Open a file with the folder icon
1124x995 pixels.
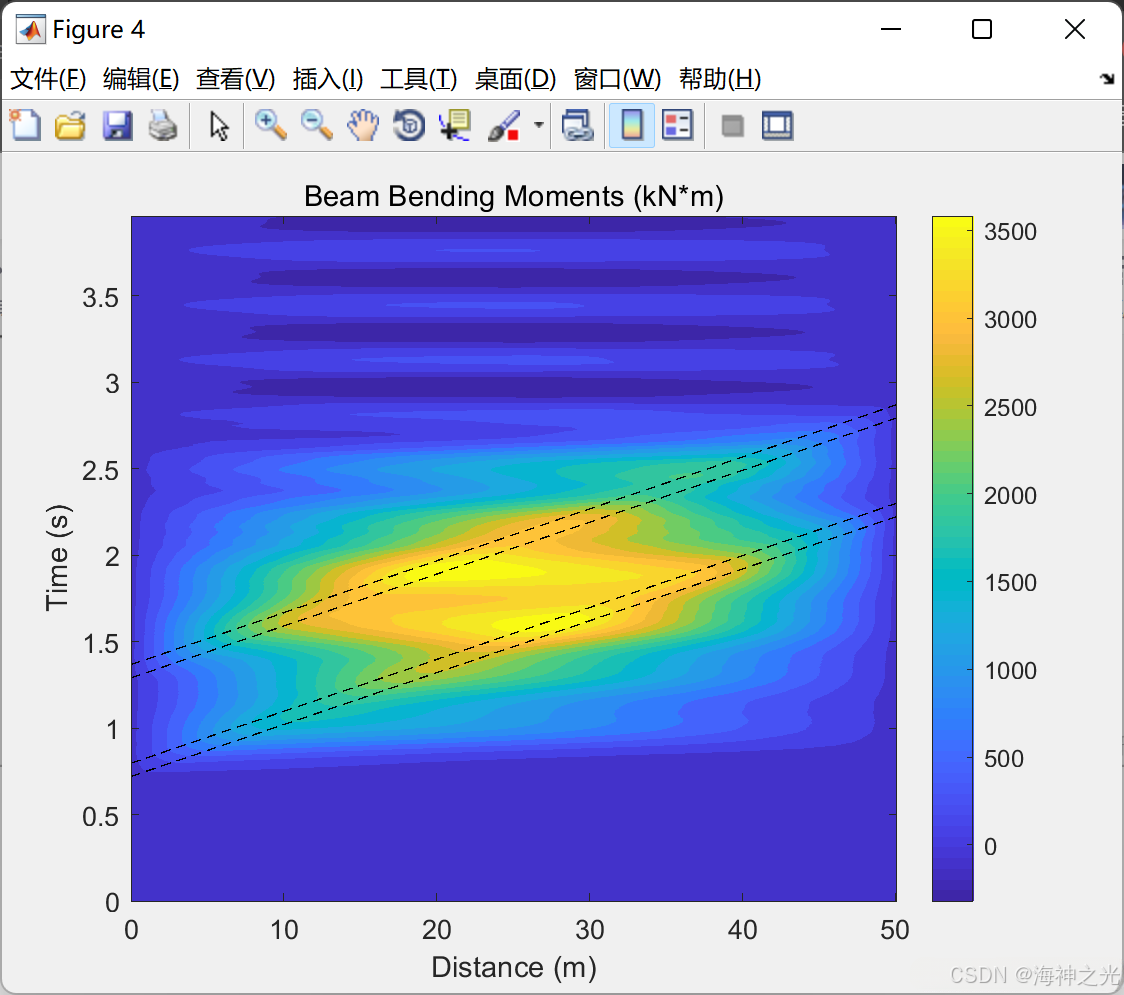[x=70, y=125]
